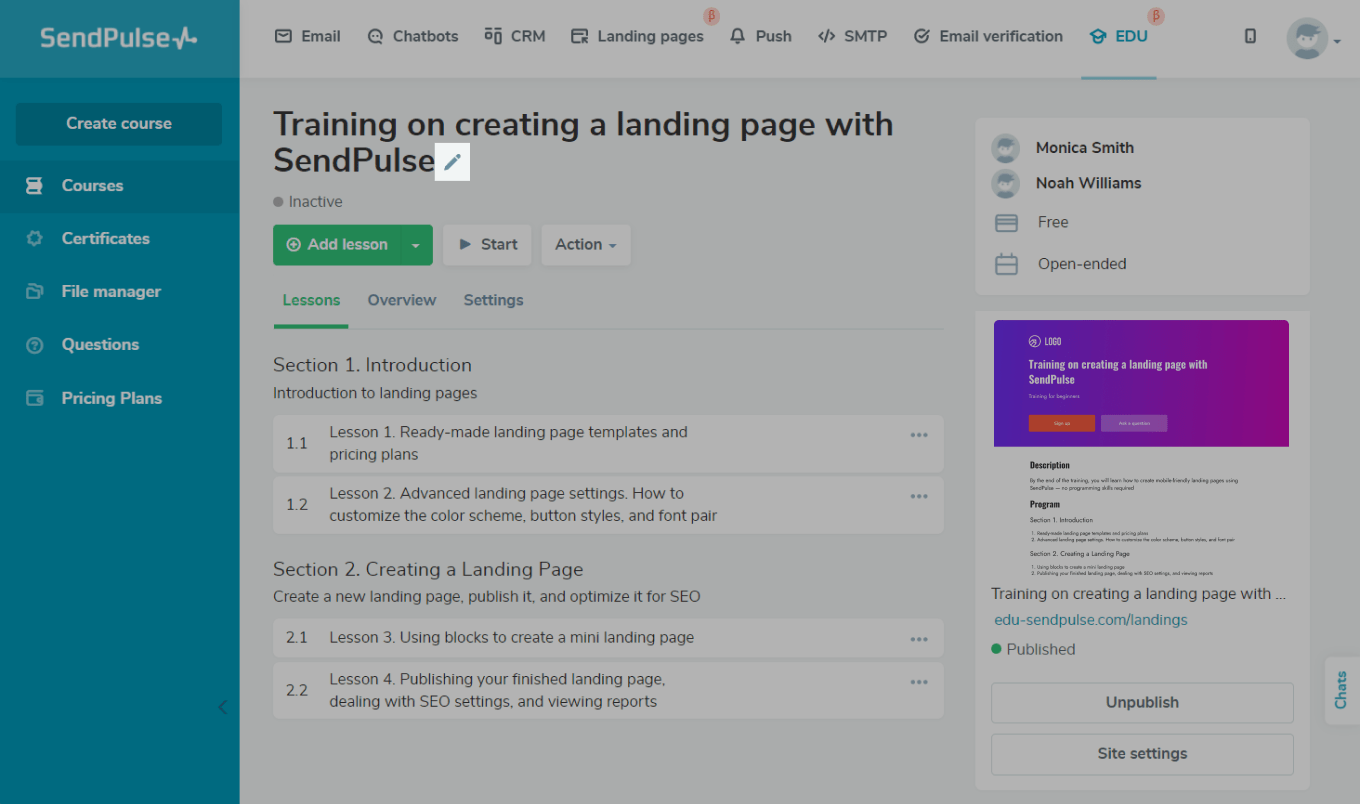Click the Add lesson button

point(337,245)
